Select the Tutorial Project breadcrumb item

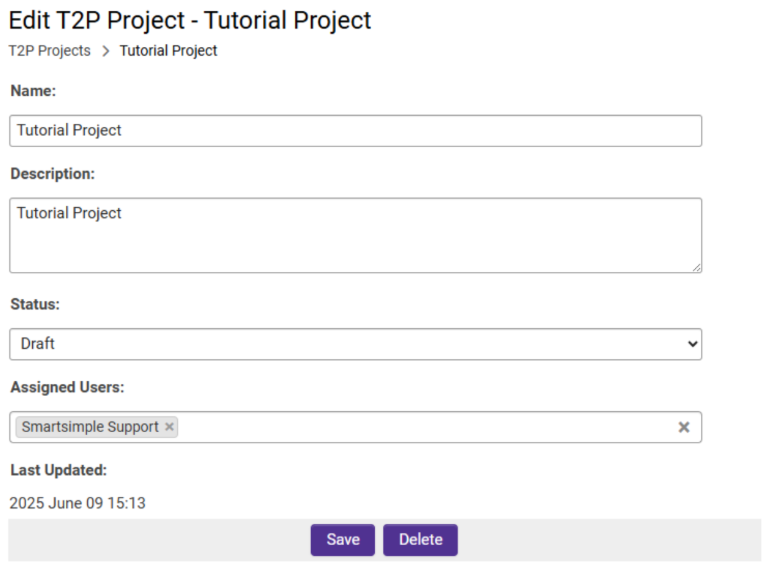coord(168,51)
